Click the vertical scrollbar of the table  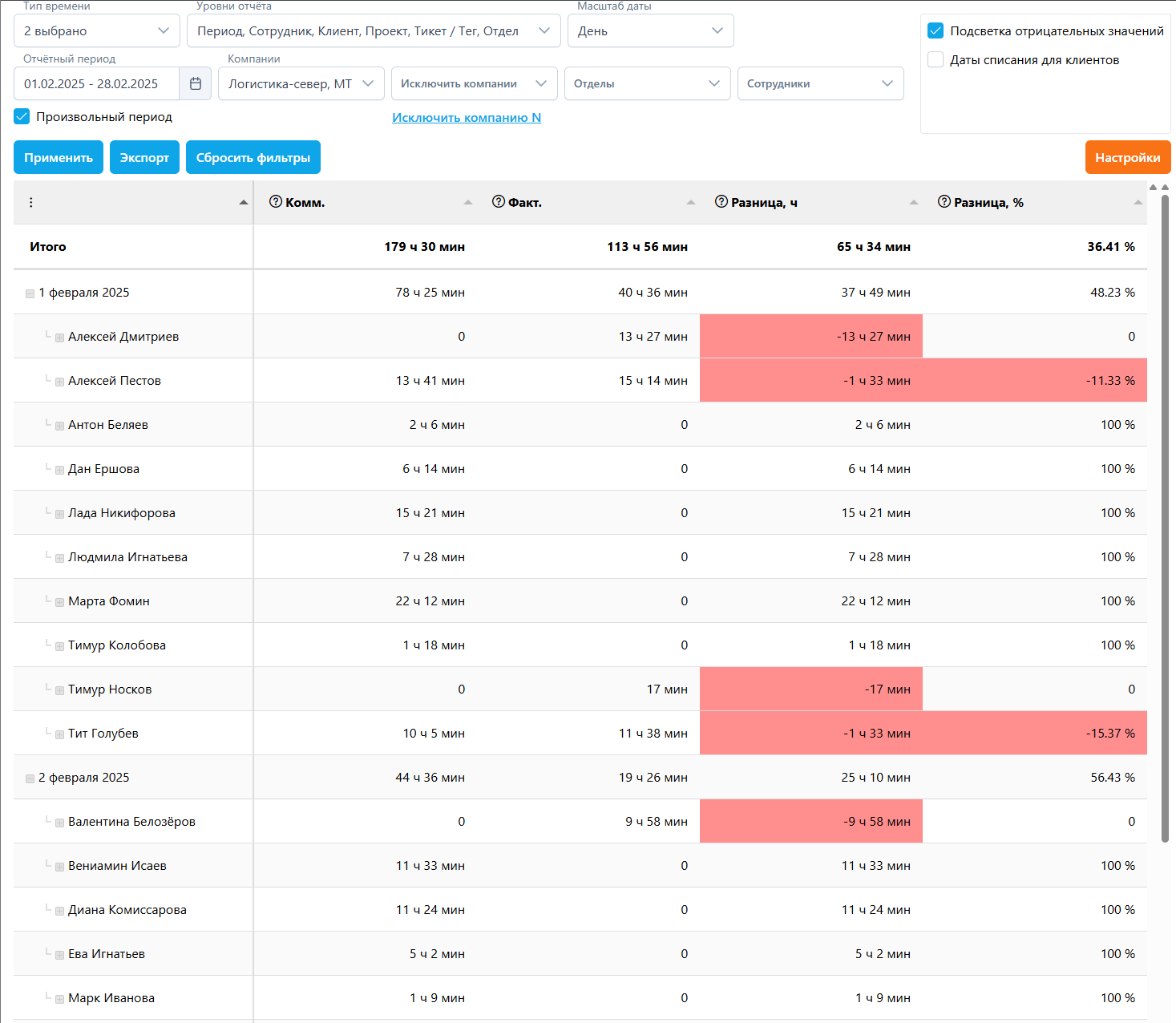click(x=1165, y=513)
